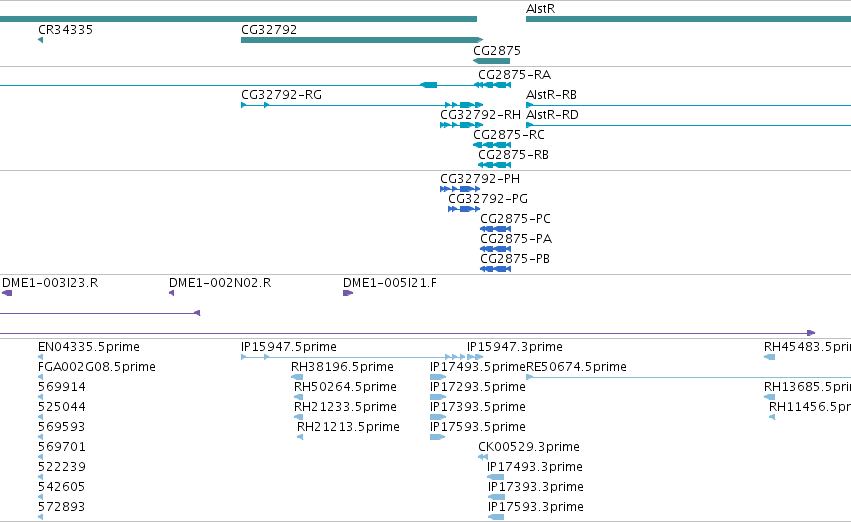Click protein label CG2875-PB
The height and width of the screenshot is (522, 851).
pos(515,259)
